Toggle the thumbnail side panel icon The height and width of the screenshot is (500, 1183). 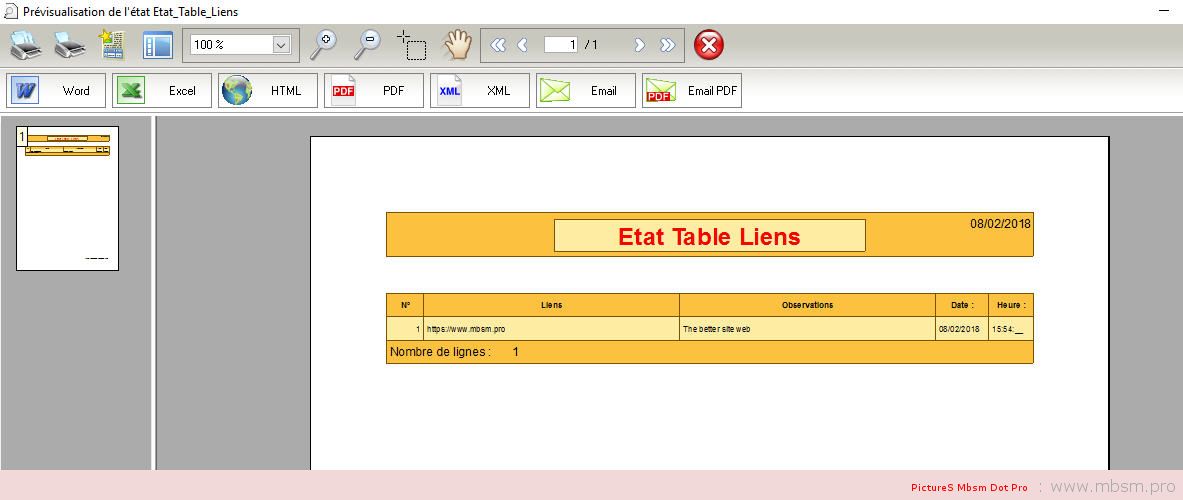[158, 45]
